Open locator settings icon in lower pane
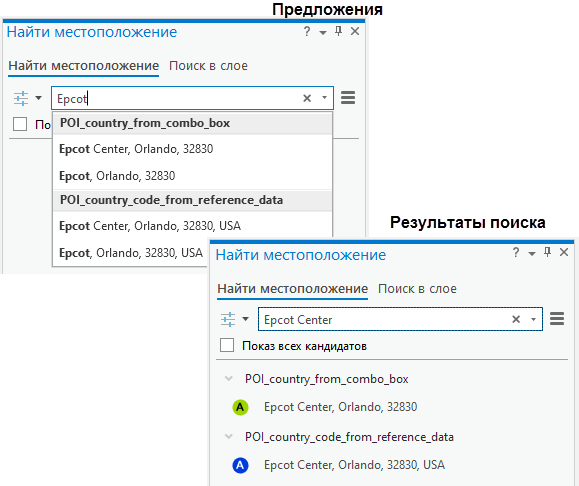This screenshot has width=579, height=486. click(x=228, y=319)
